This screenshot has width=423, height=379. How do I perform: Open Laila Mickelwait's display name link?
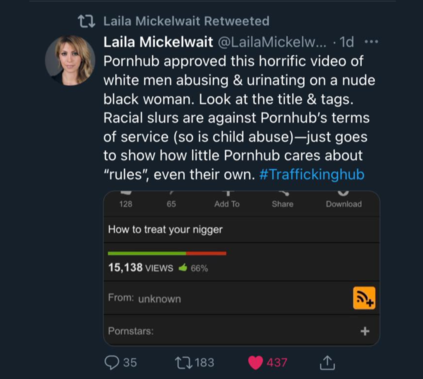pyautogui.click(x=158, y=42)
